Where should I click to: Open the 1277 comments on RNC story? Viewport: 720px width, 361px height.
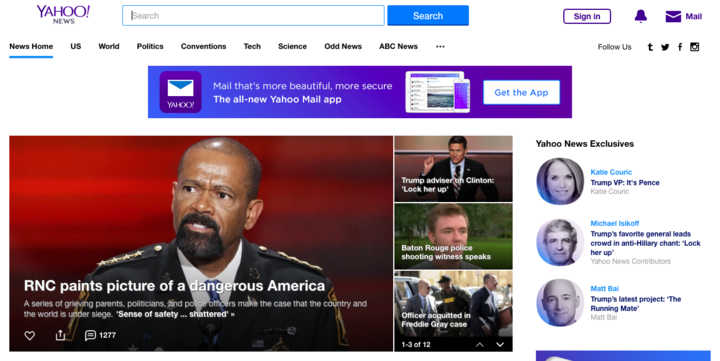(x=100, y=335)
